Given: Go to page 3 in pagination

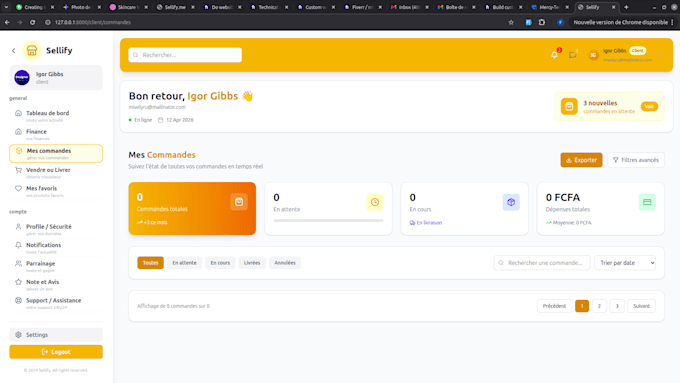Looking at the screenshot, I should click(x=617, y=306).
